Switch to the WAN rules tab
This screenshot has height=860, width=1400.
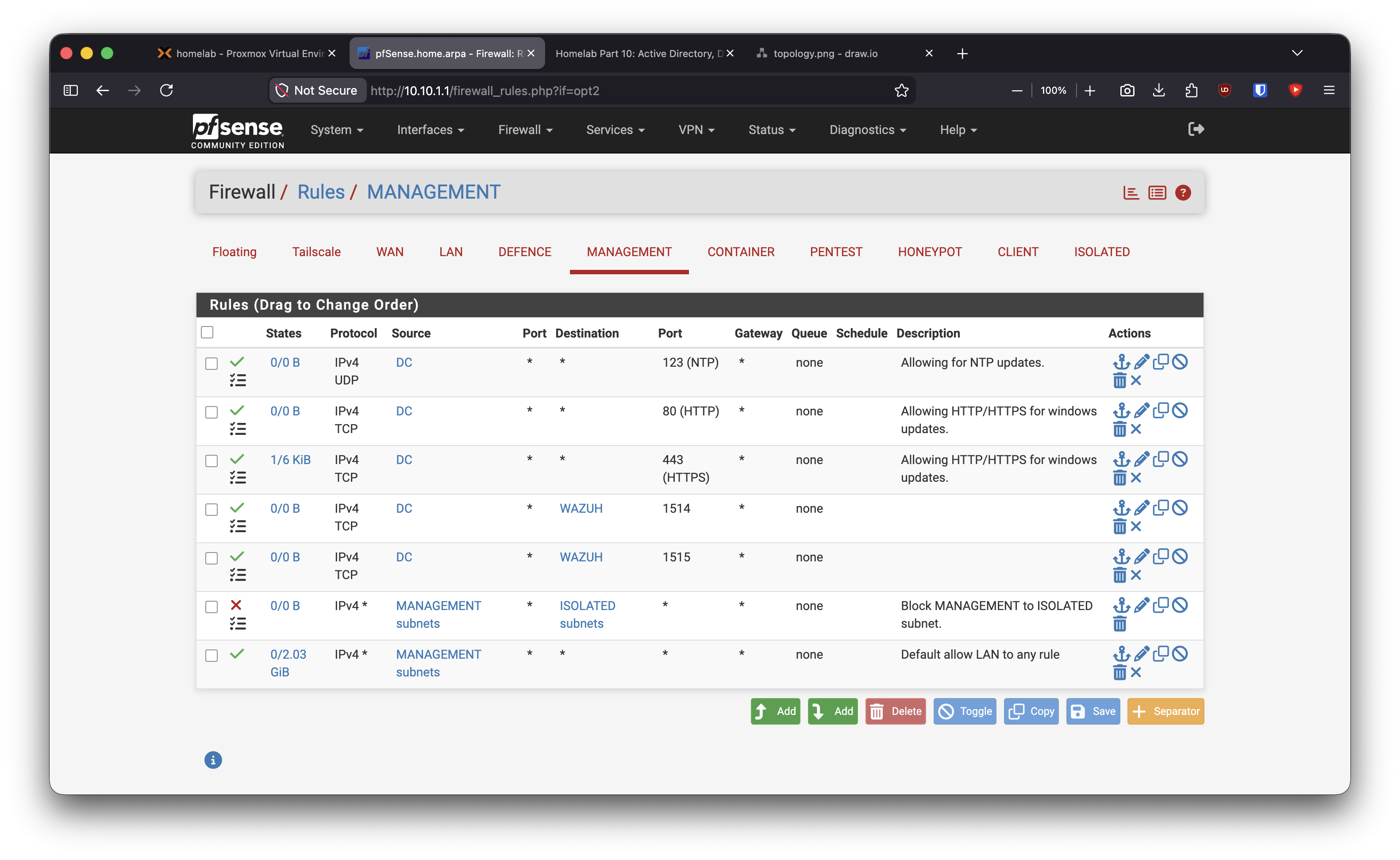point(390,251)
